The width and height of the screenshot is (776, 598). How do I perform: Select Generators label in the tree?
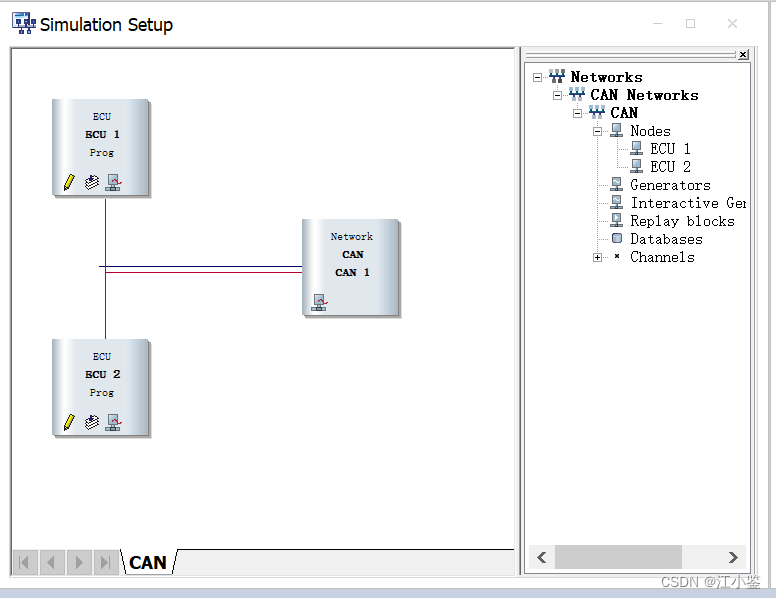click(x=670, y=185)
